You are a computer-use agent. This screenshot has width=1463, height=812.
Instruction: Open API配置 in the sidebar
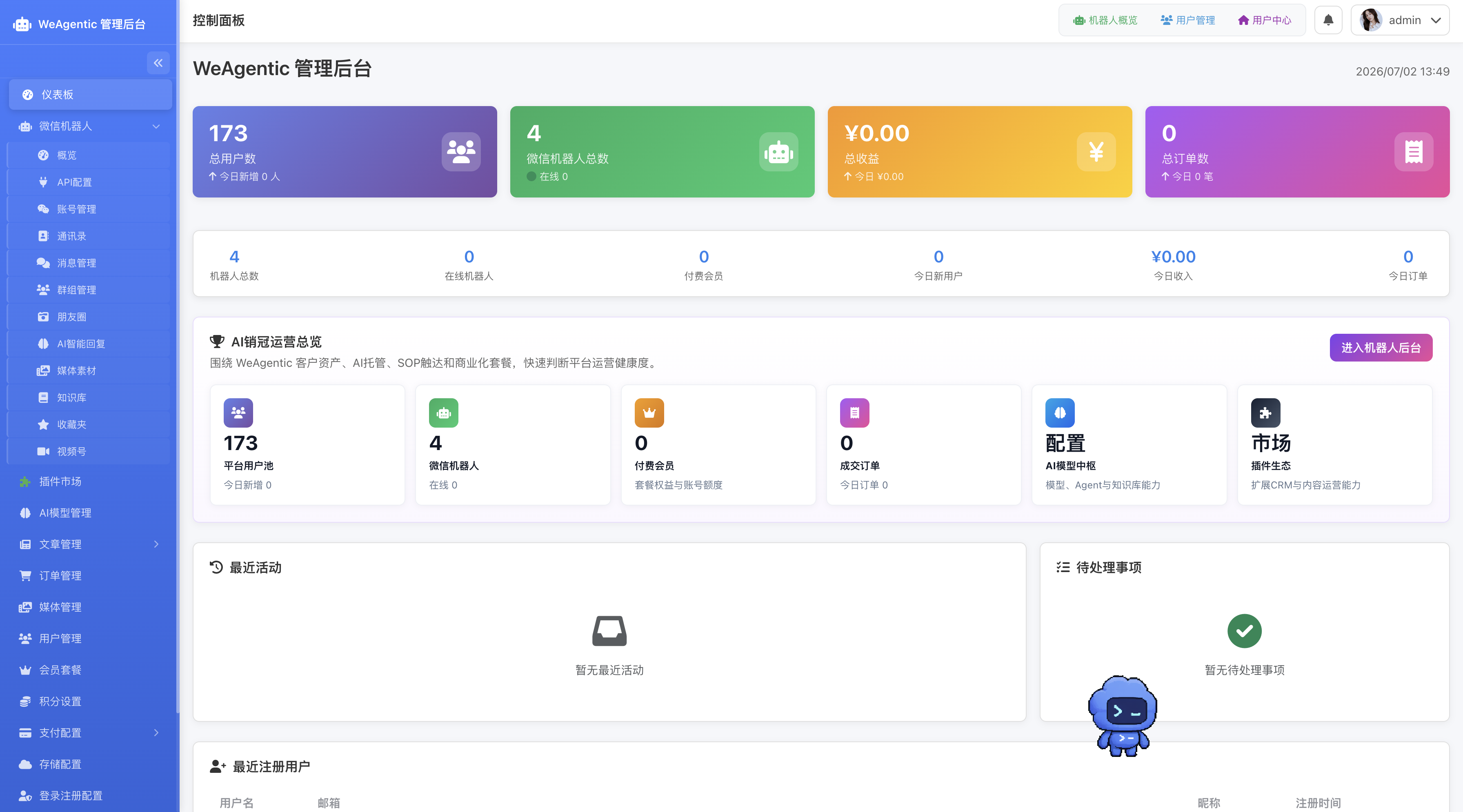click(x=88, y=182)
